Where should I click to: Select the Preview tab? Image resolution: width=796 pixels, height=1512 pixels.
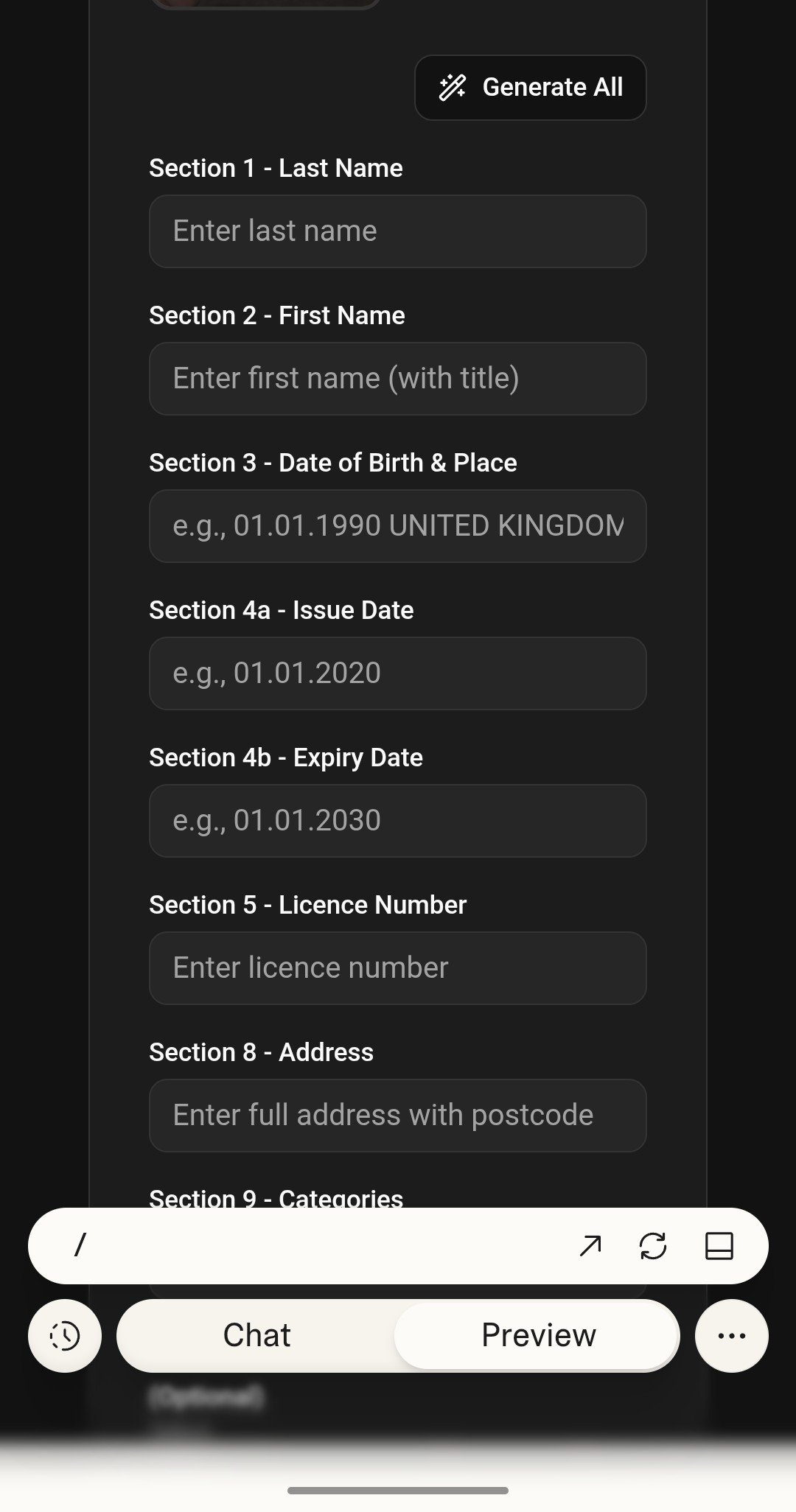coord(538,1336)
